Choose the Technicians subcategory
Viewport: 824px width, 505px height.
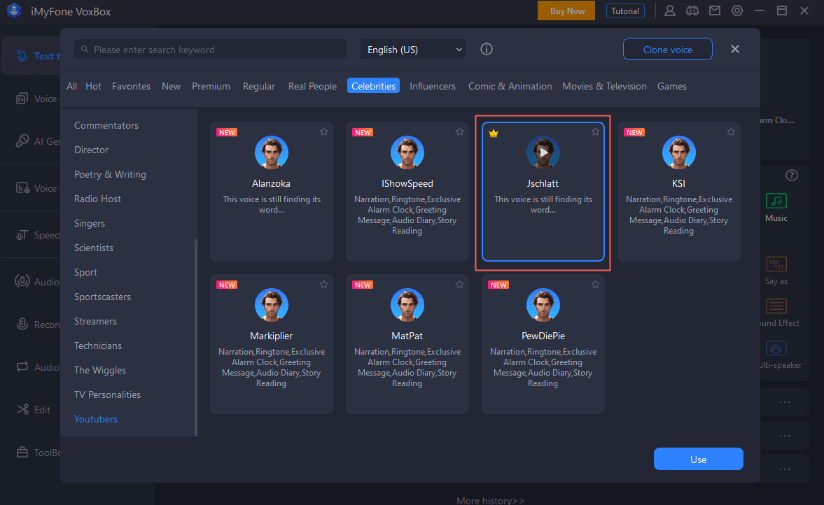(x=98, y=345)
